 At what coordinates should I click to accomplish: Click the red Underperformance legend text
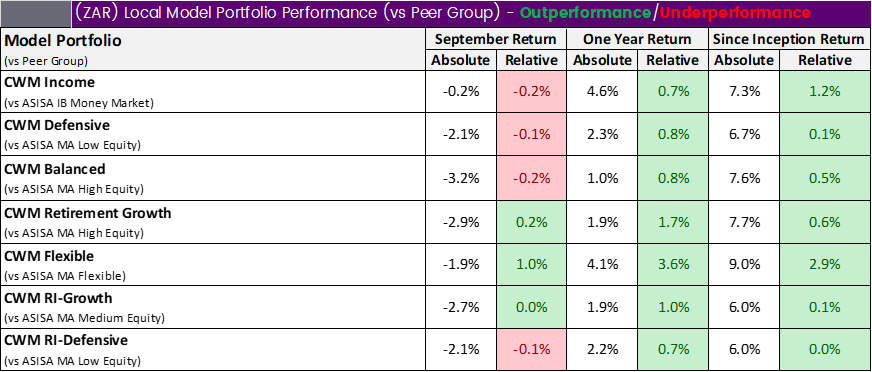pyautogui.click(x=735, y=13)
